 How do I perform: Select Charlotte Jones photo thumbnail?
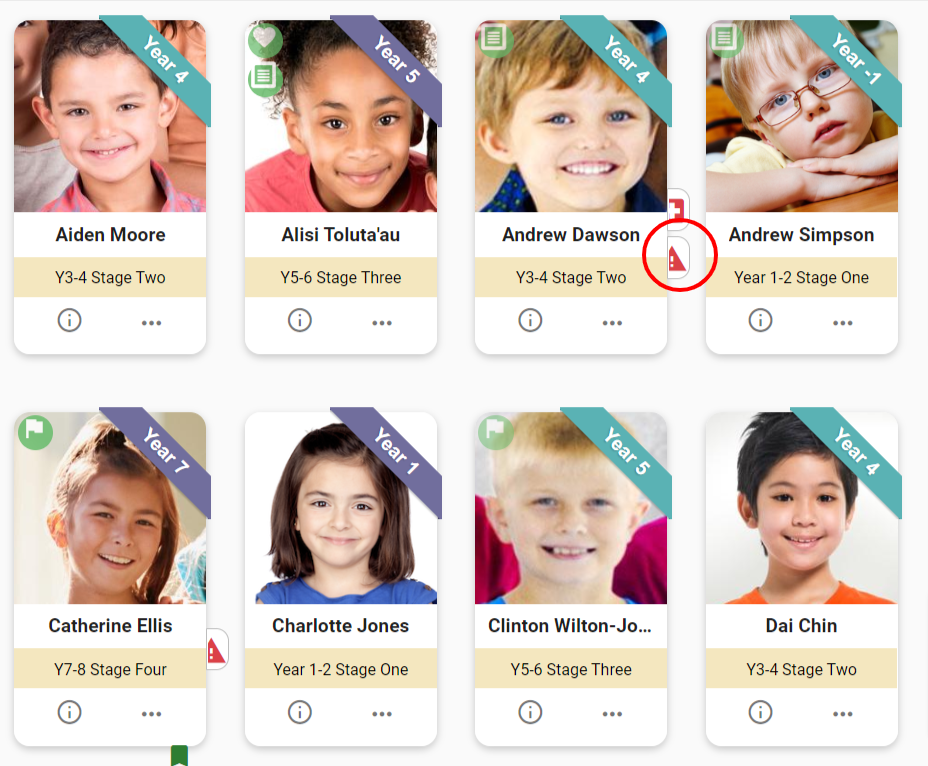pyautogui.click(x=341, y=508)
